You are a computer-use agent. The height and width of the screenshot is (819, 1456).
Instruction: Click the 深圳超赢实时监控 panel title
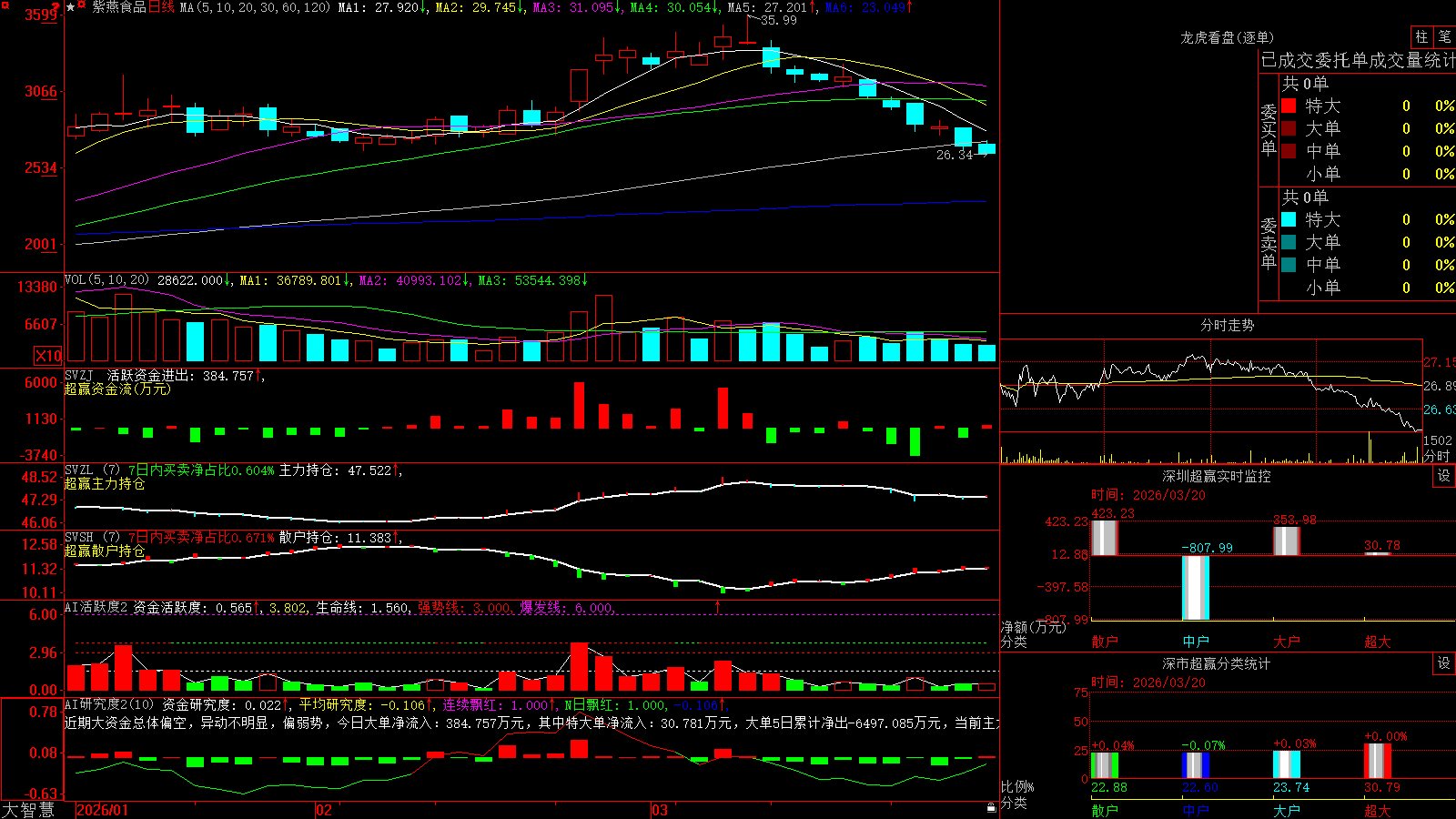pos(1217,476)
